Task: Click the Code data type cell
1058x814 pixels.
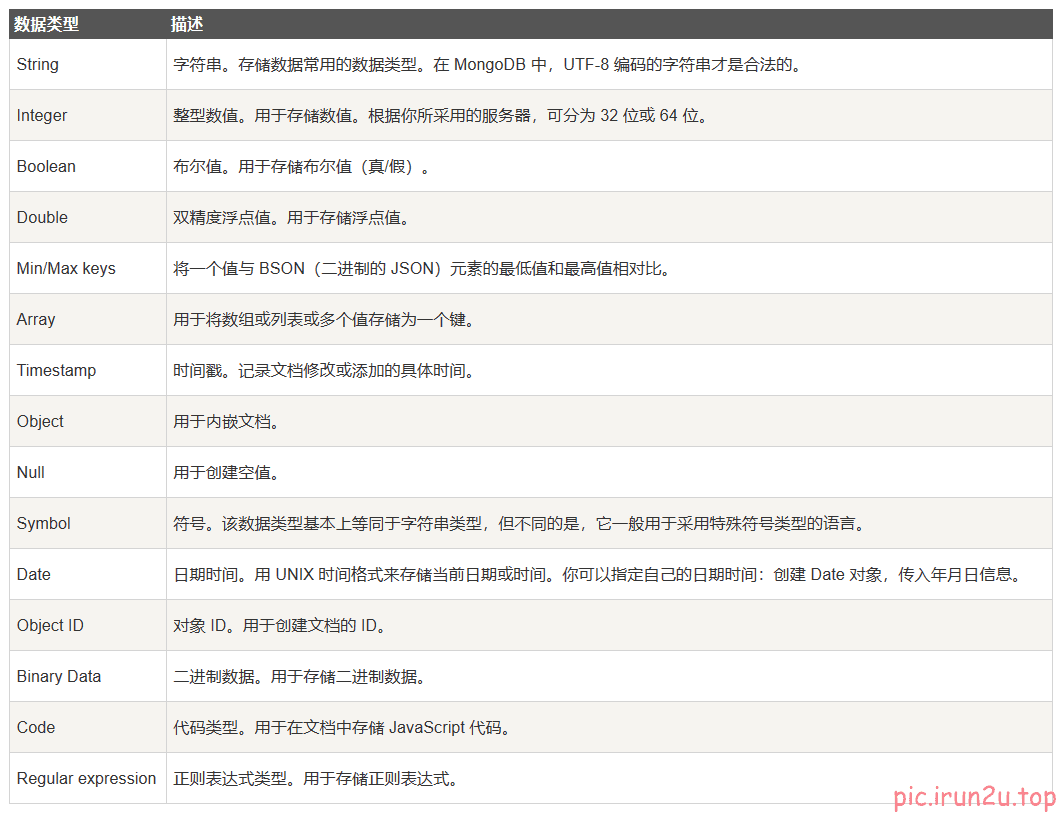Action: tap(36, 728)
